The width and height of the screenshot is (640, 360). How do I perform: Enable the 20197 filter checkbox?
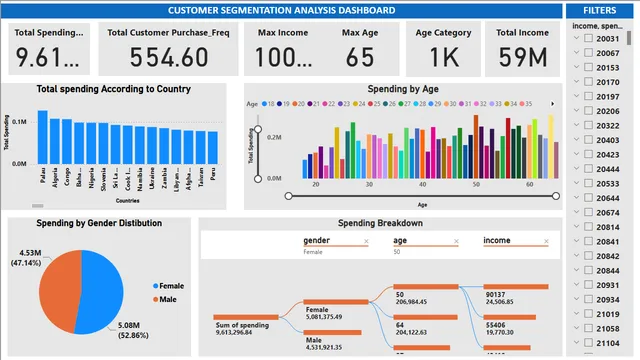pos(589,96)
